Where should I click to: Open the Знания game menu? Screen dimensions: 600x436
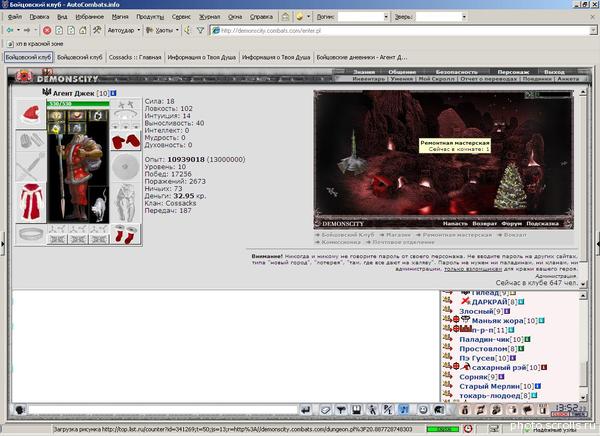[x=364, y=72]
